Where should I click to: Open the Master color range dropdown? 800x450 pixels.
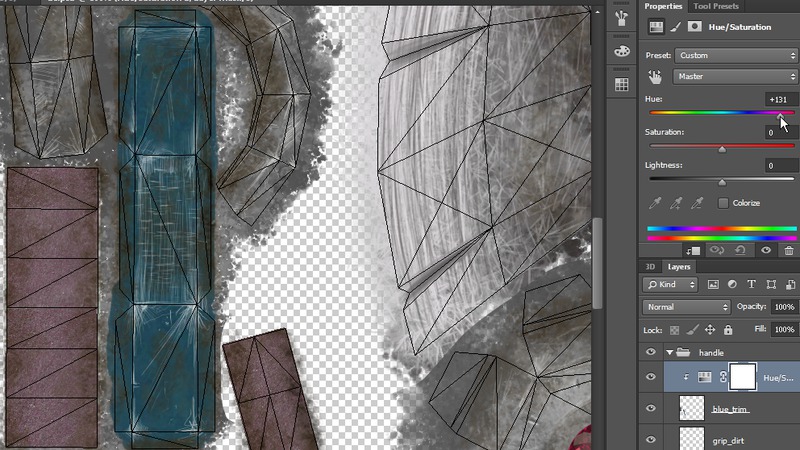(736, 77)
